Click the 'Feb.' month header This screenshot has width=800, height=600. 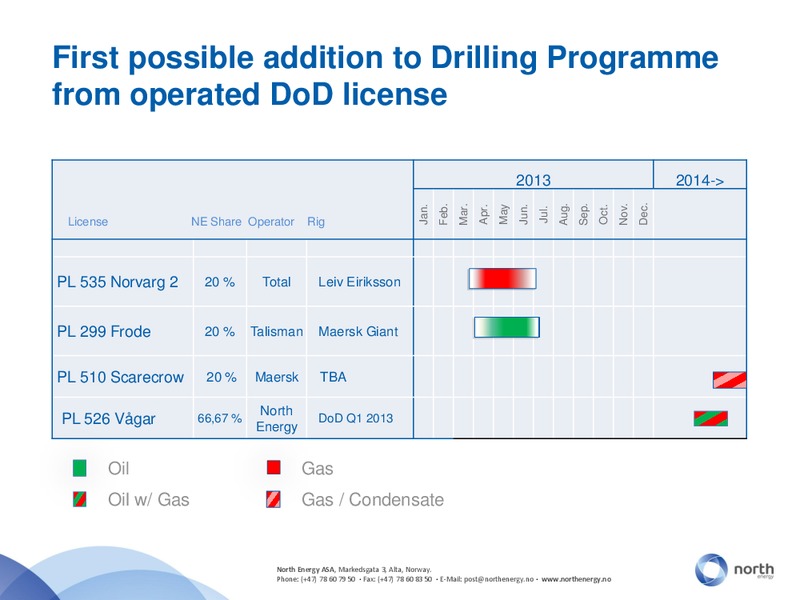[443, 214]
